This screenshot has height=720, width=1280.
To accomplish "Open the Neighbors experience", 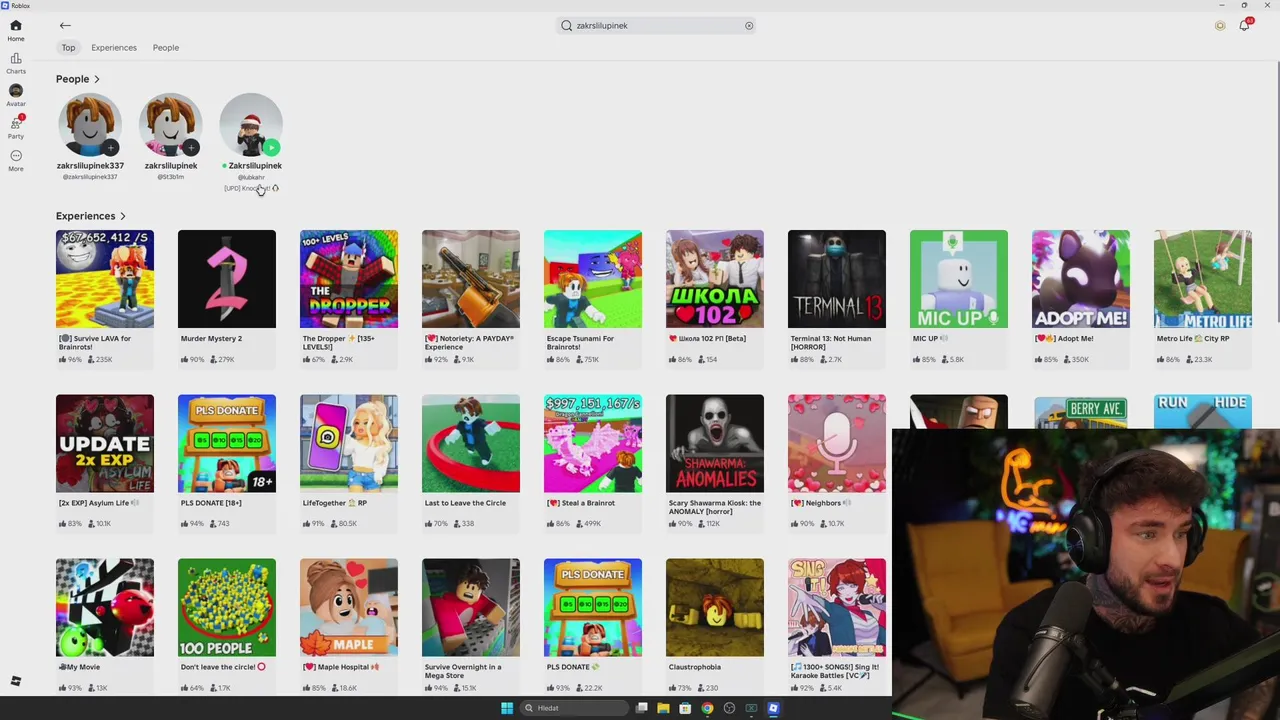I will pyautogui.click(x=837, y=443).
